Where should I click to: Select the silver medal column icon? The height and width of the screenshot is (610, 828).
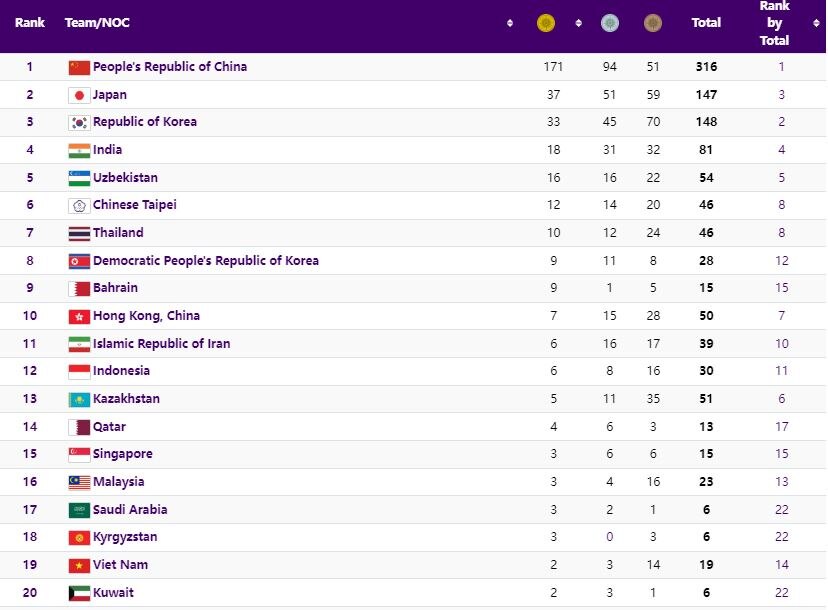pyautogui.click(x=609, y=21)
